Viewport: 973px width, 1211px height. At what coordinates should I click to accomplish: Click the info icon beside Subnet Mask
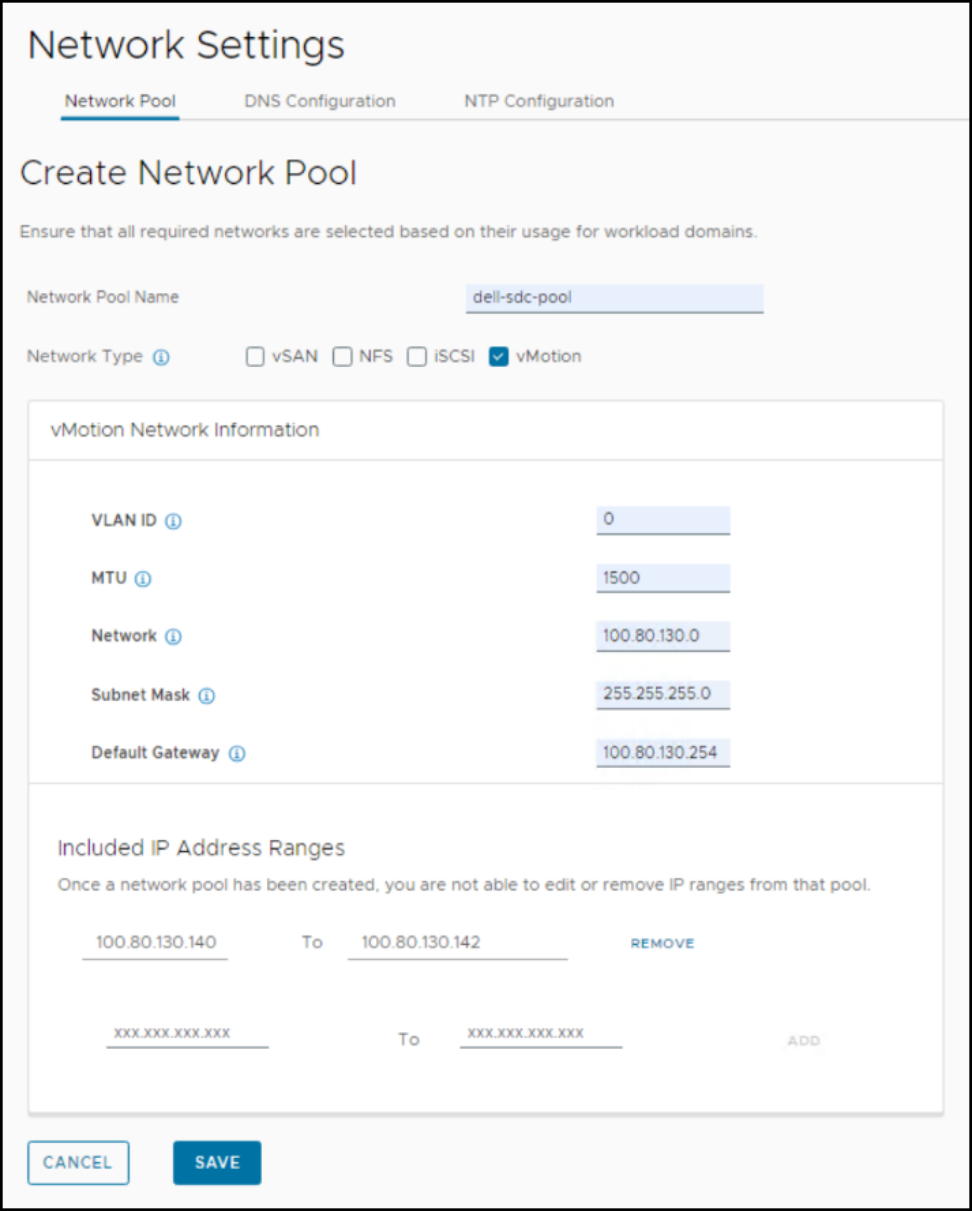(x=206, y=695)
